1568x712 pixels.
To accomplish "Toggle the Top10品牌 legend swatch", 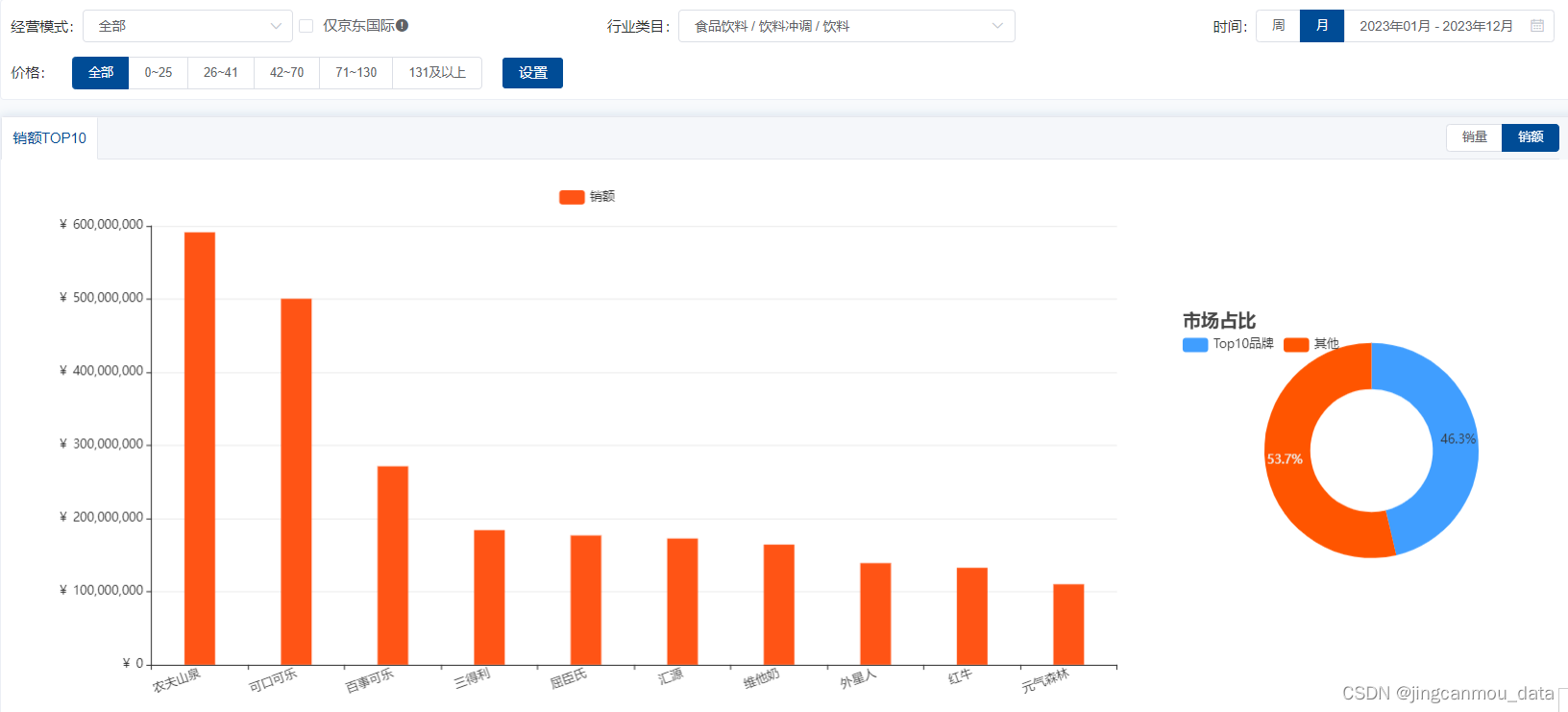I will point(1195,345).
